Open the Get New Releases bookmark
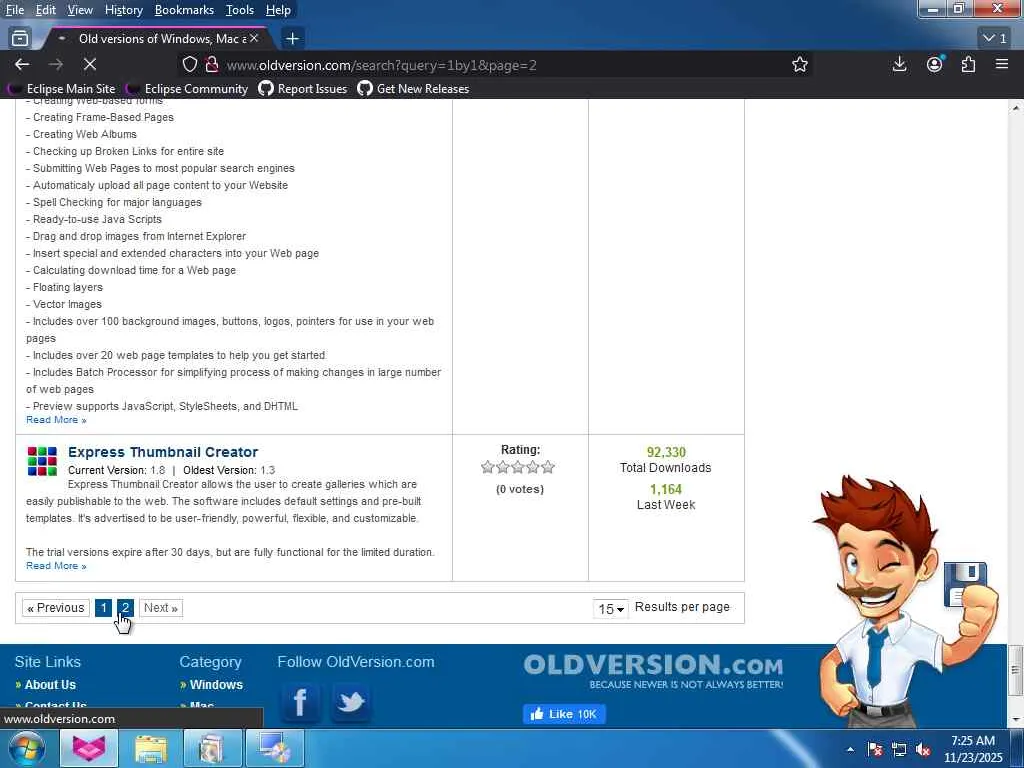The width and height of the screenshot is (1024, 768). pyautogui.click(x=413, y=89)
